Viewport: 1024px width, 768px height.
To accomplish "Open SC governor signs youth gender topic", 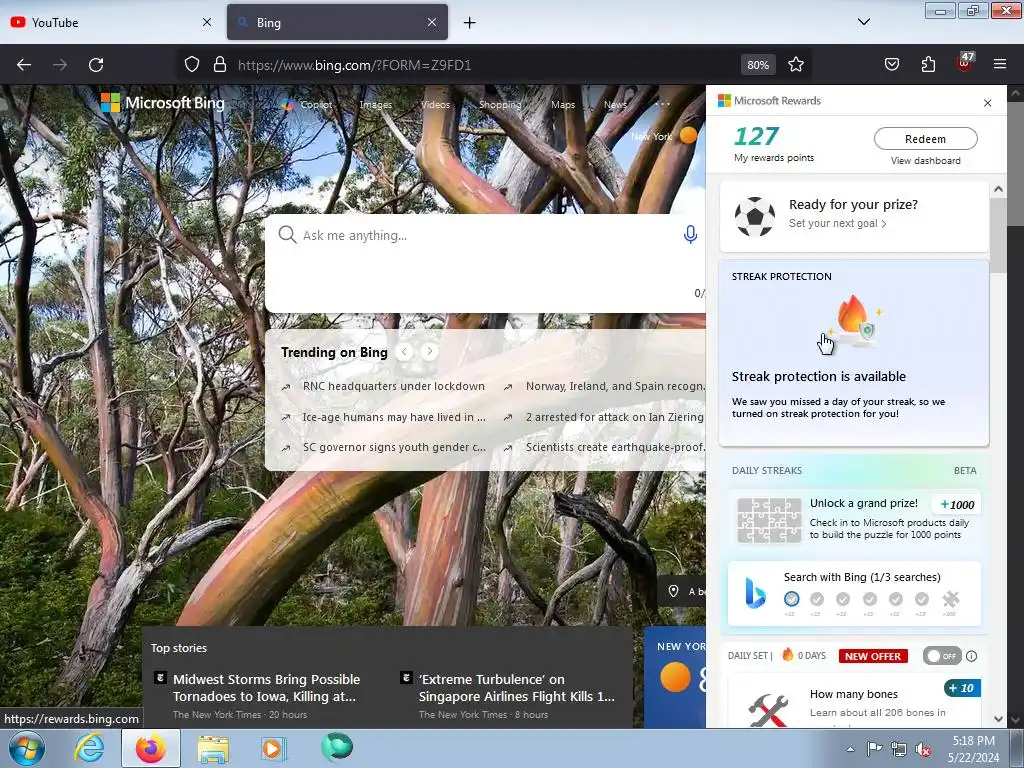I will (x=394, y=447).
